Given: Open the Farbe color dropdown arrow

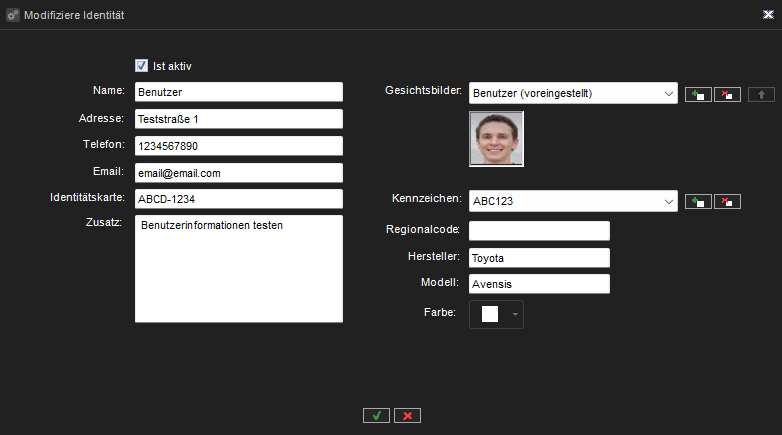Looking at the screenshot, I should (x=515, y=314).
